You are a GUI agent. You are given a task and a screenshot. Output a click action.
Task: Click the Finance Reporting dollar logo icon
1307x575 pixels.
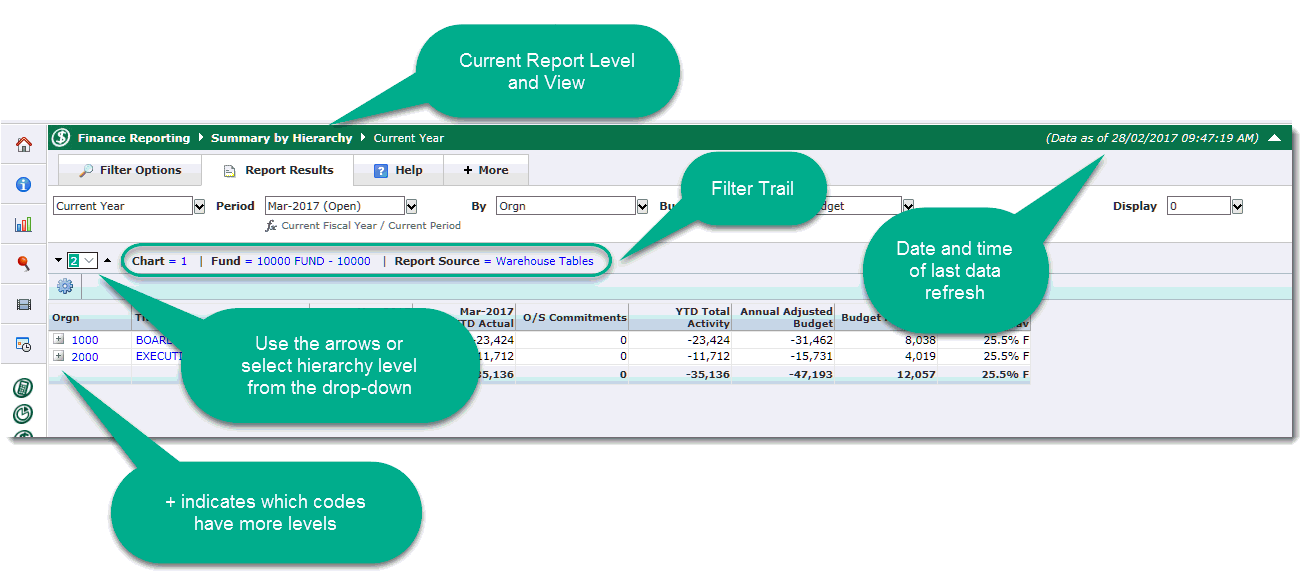coord(61,138)
